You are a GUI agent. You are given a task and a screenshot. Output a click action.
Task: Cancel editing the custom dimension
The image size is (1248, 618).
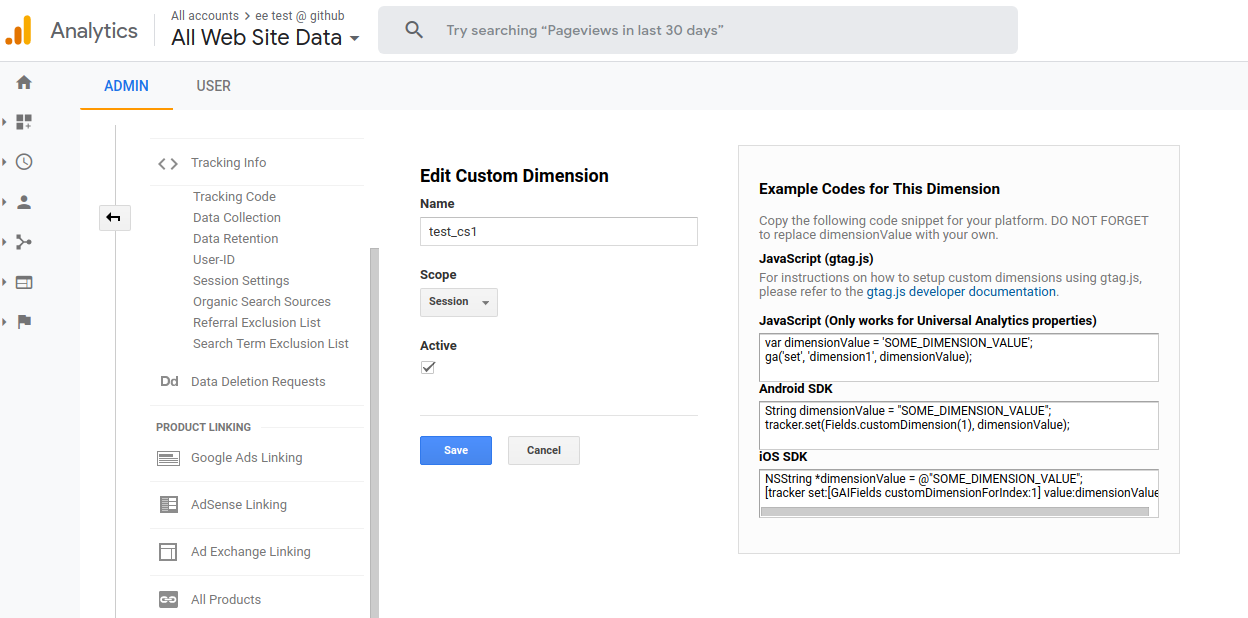(543, 450)
